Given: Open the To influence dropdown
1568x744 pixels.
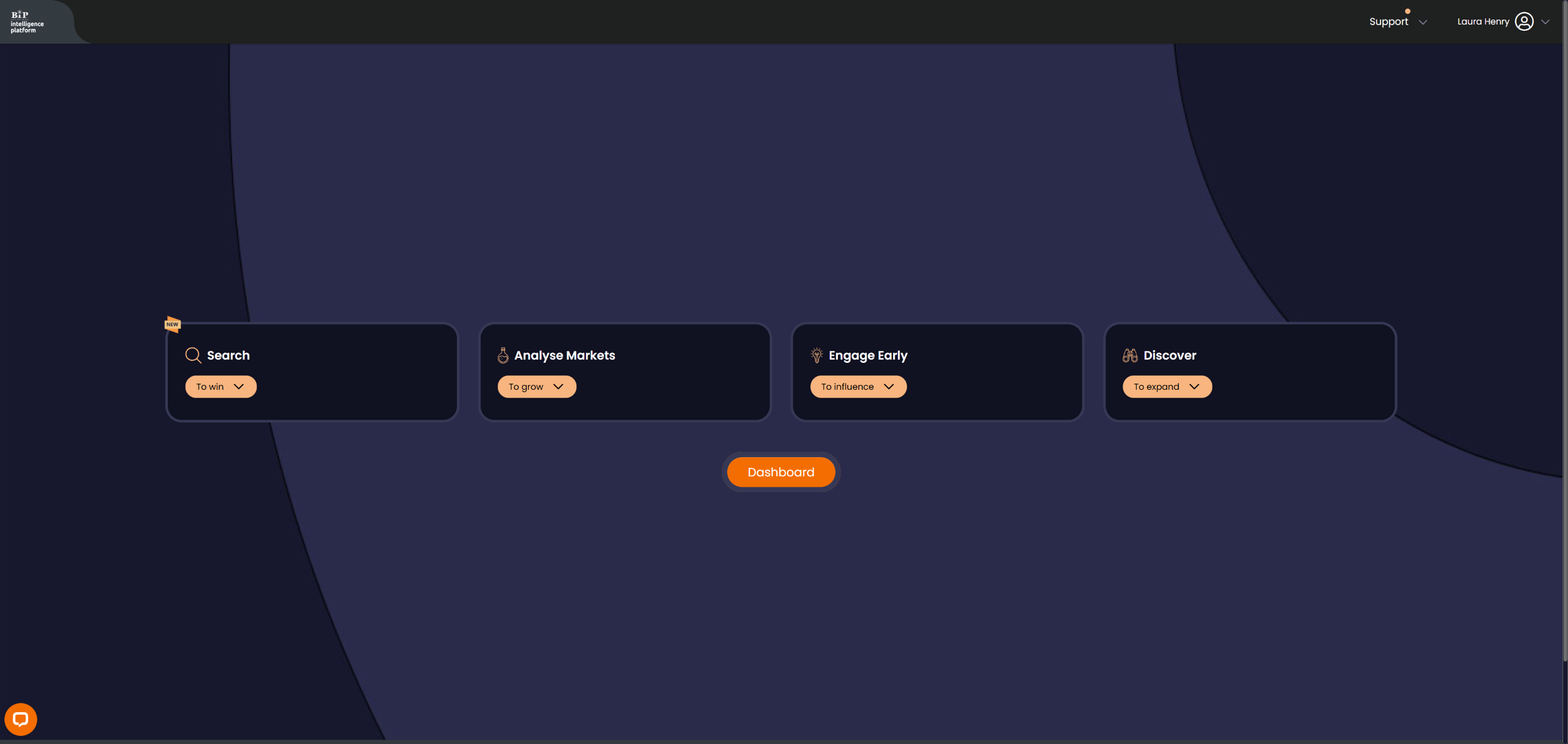Looking at the screenshot, I should pyautogui.click(x=858, y=387).
